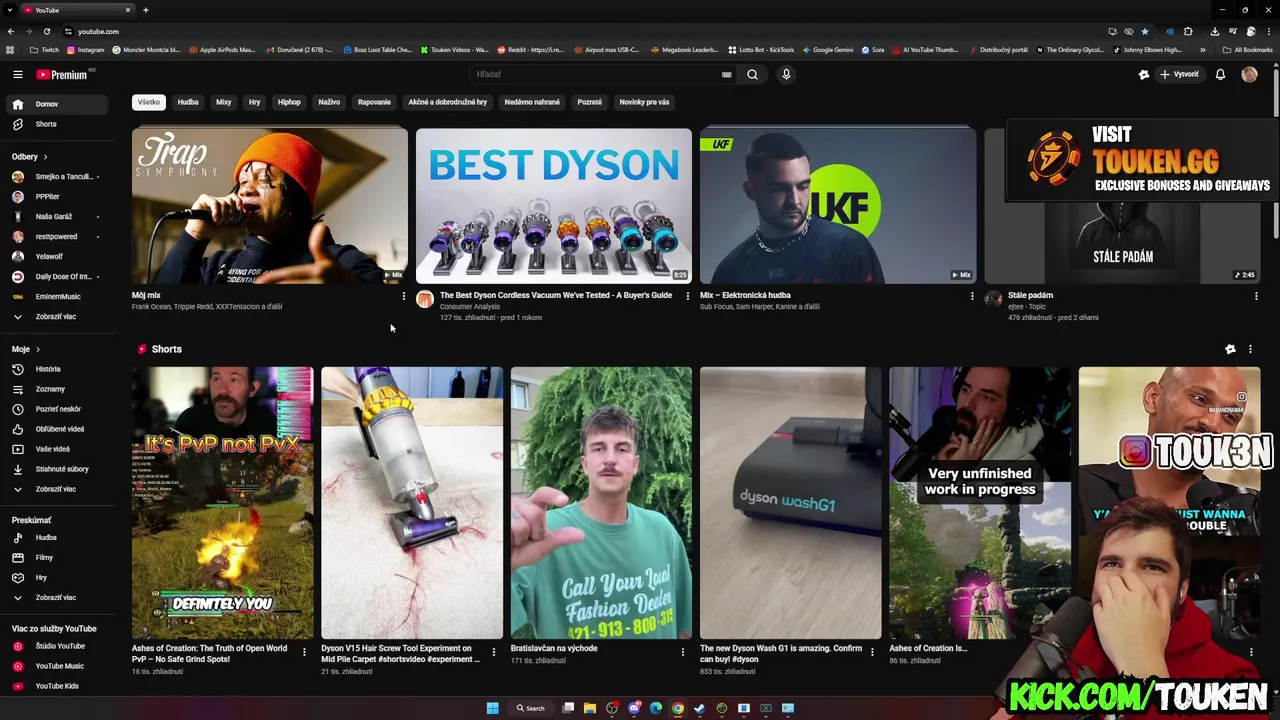Viewport: 1280px width, 720px height.
Task: Open options for Bratislavčan na východe short
Action: [682, 652]
